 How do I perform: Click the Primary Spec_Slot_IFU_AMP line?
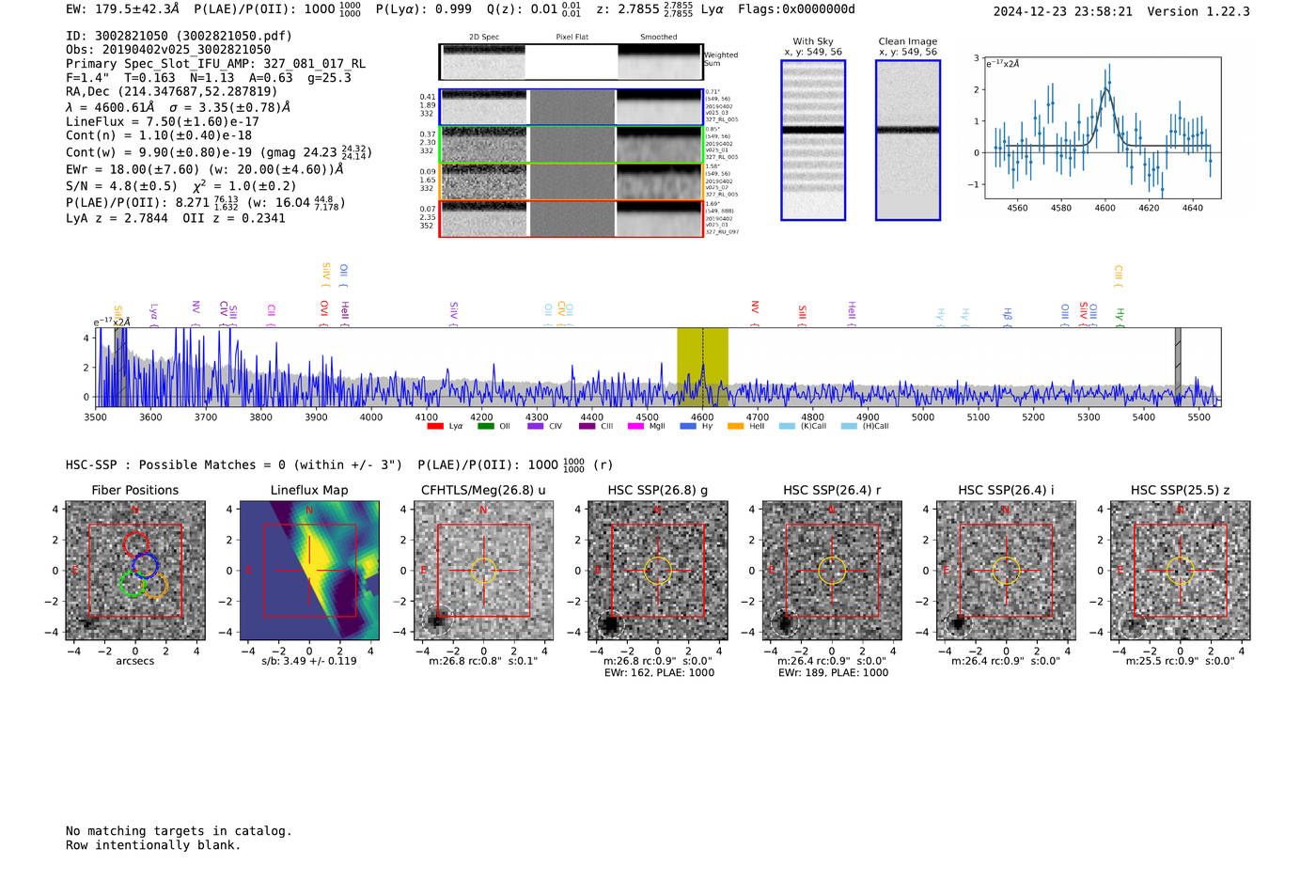(x=215, y=63)
